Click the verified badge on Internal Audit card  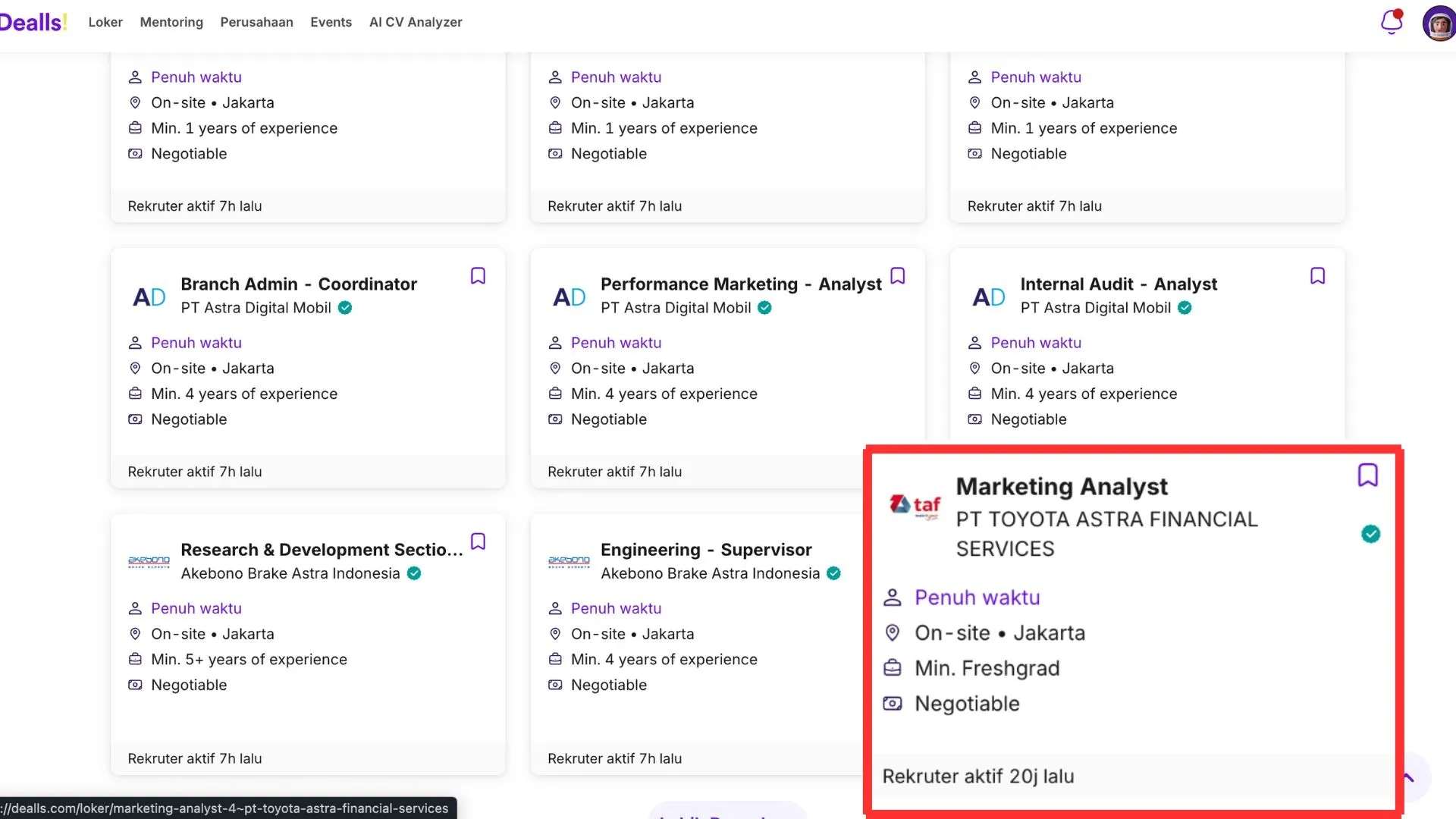1185,308
